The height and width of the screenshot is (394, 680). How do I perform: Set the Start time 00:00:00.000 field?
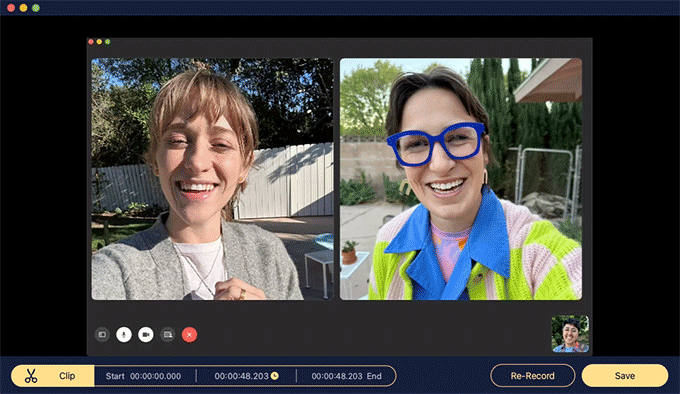(144, 376)
